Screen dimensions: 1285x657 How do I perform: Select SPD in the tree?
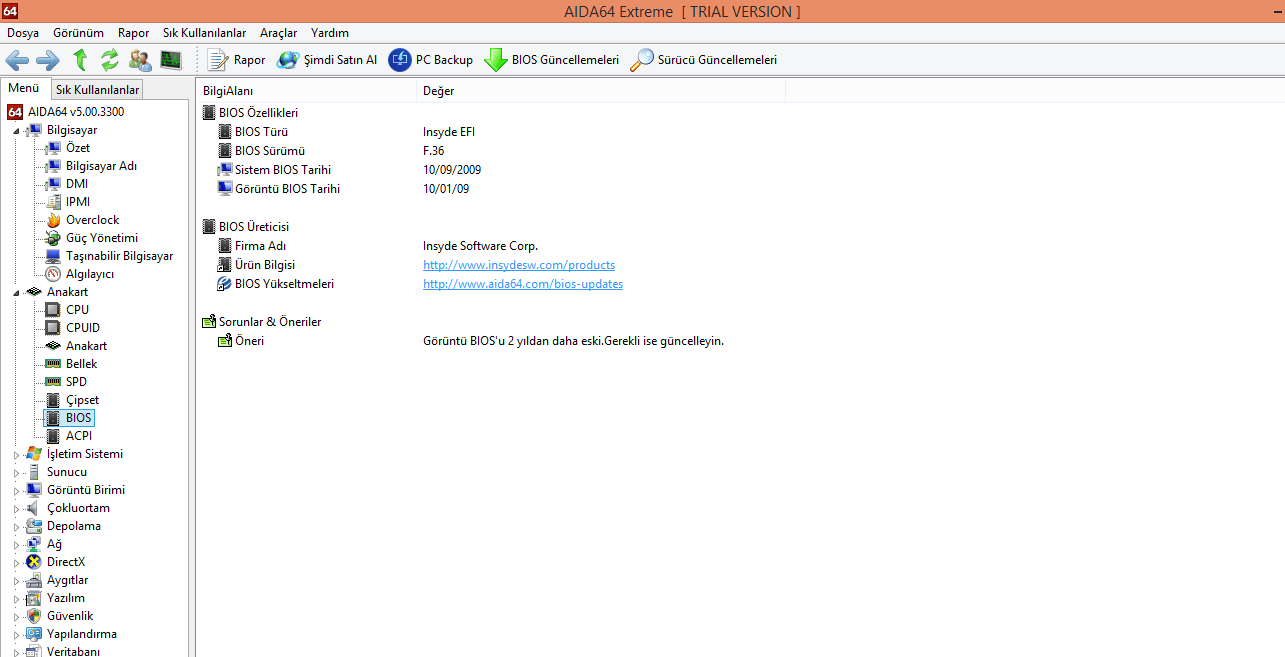[x=76, y=382]
